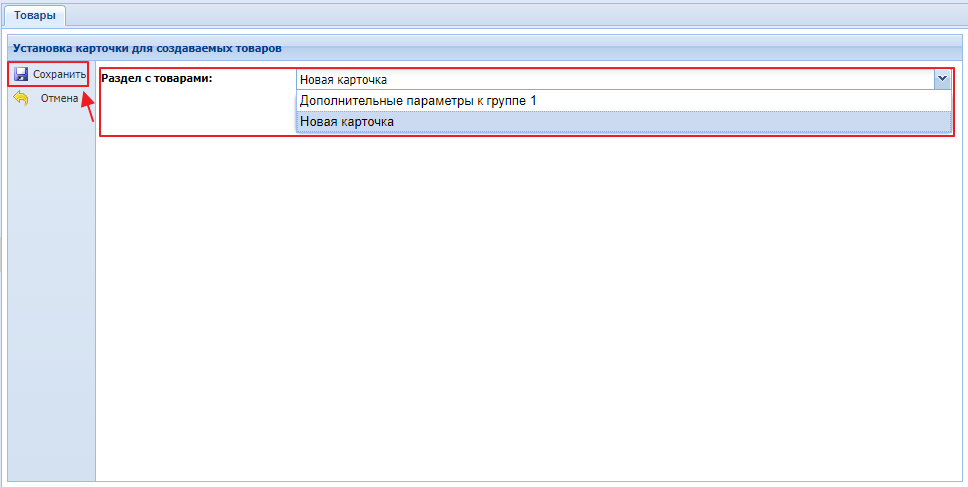Click the 'Установка карточки для создаваемых товаров' header

[147, 47]
